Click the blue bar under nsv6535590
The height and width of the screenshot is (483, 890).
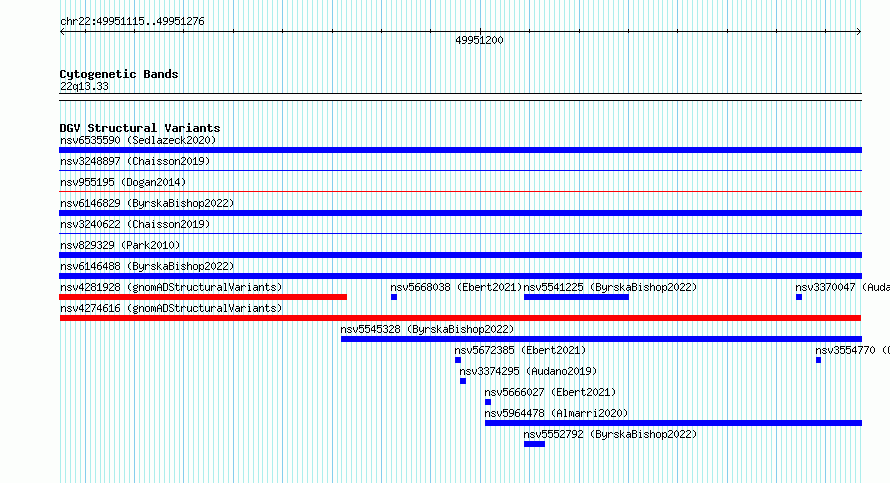tap(460, 150)
